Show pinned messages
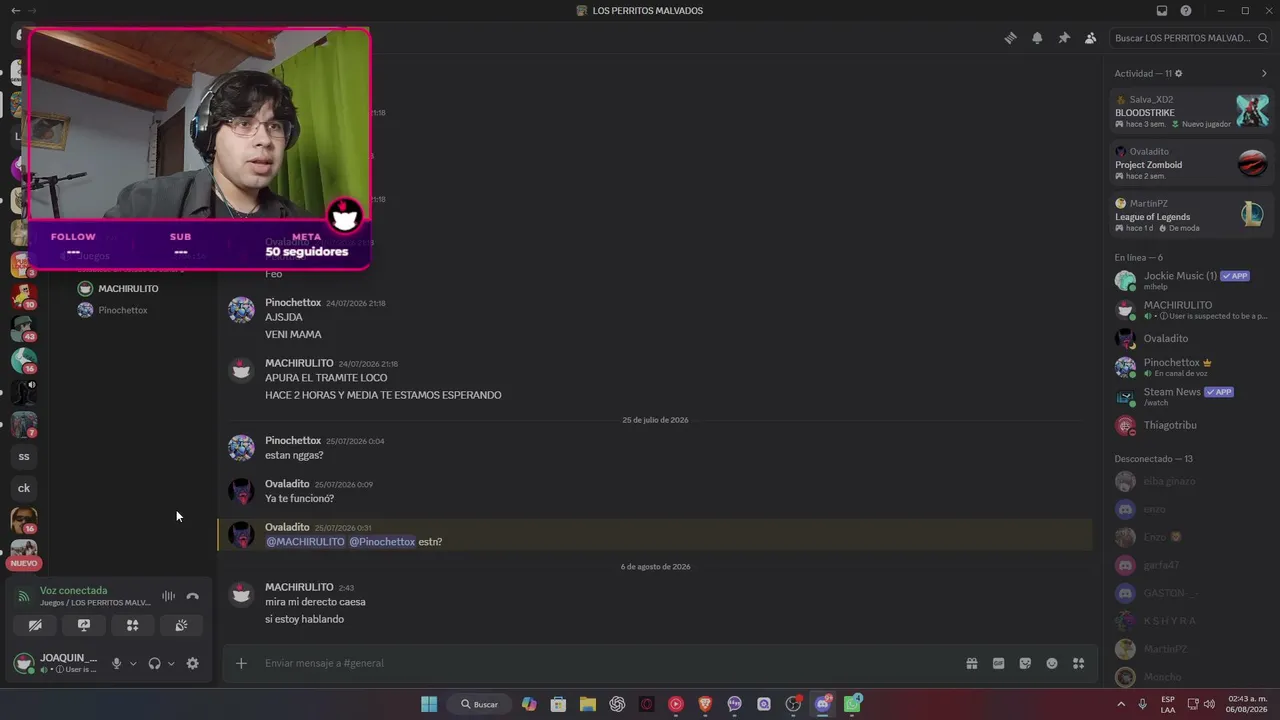 1064,38
